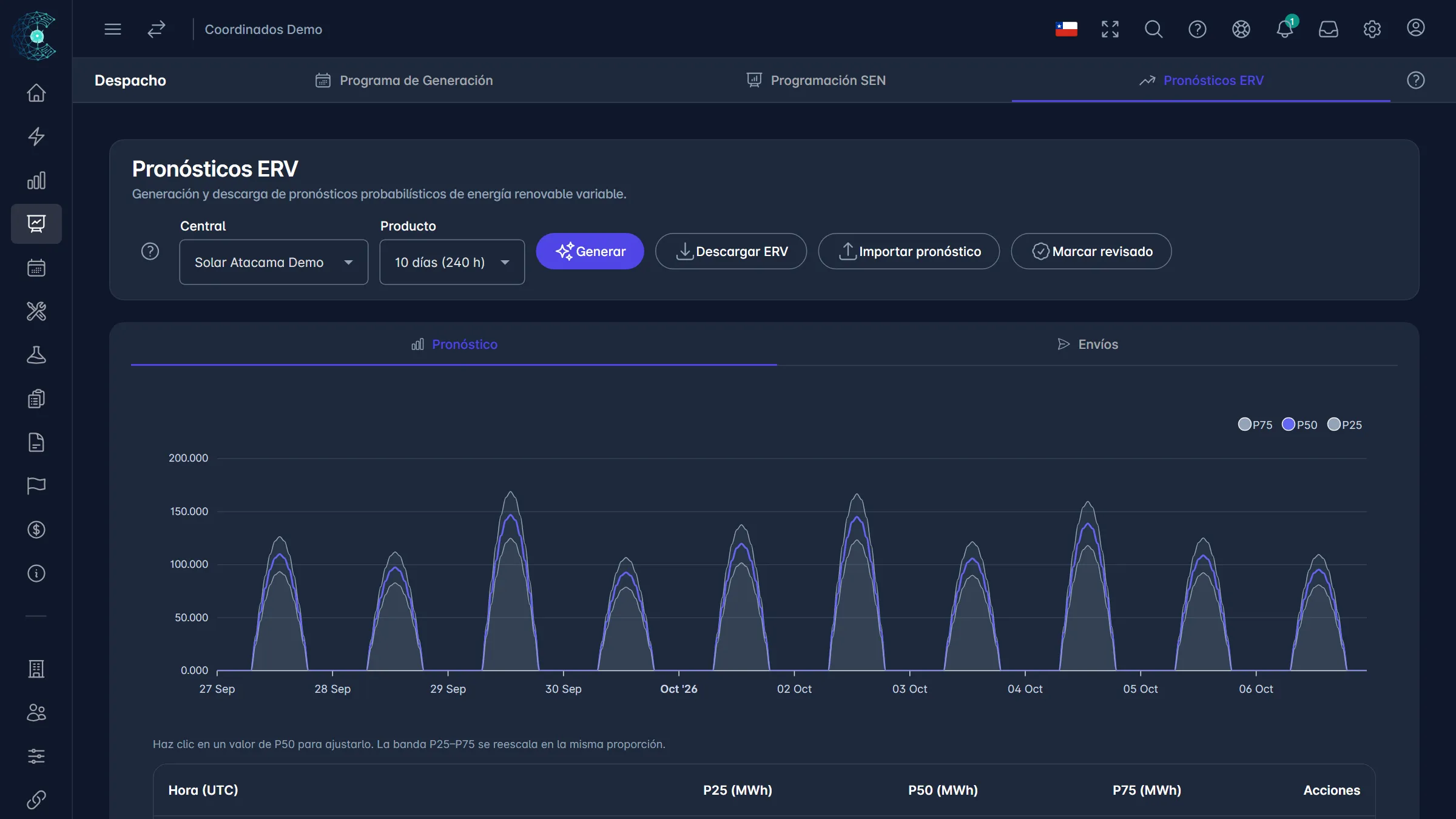Open dollar coin sidebar icon
This screenshot has width=1456, height=819.
(x=36, y=530)
